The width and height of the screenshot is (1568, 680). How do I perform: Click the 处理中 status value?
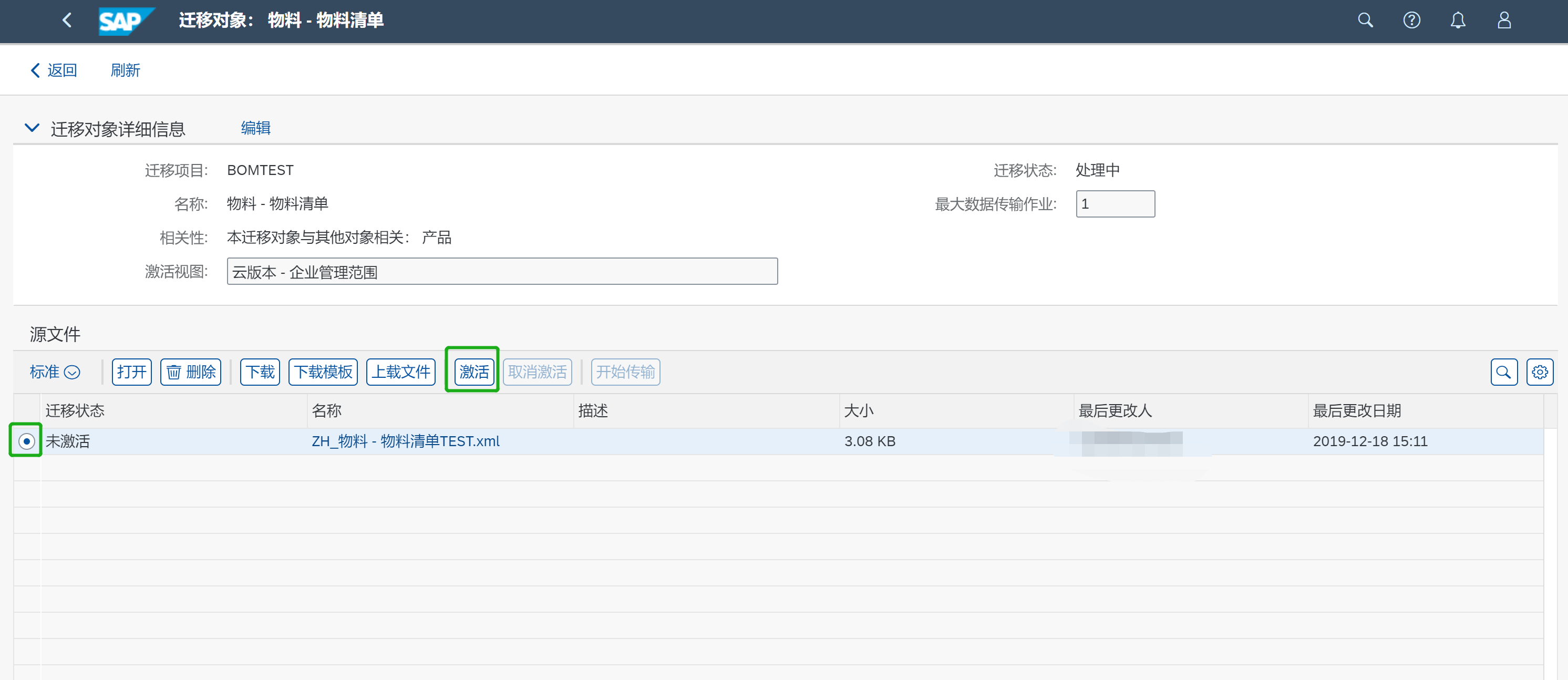(1098, 170)
